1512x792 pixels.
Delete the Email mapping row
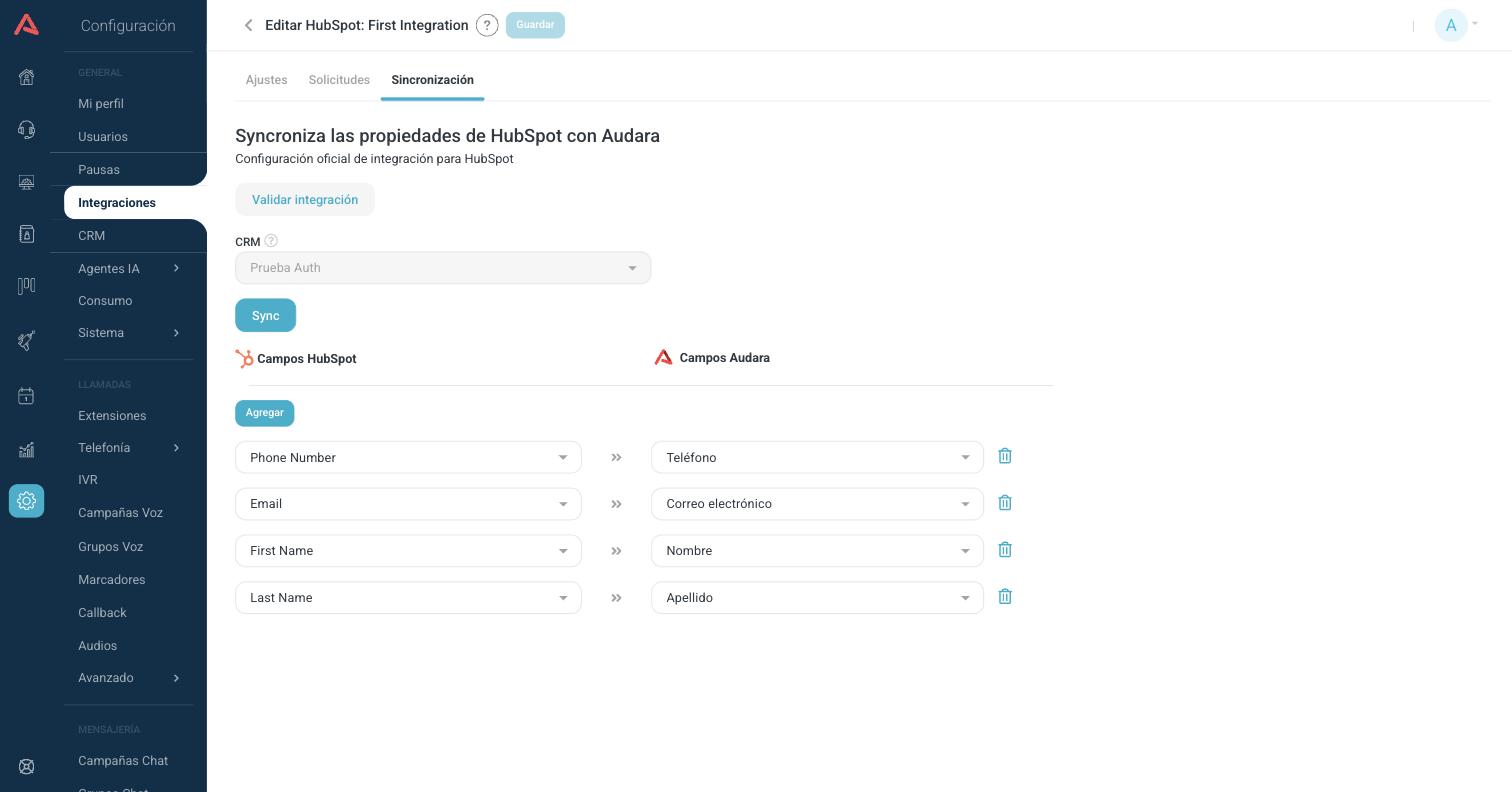click(1005, 503)
